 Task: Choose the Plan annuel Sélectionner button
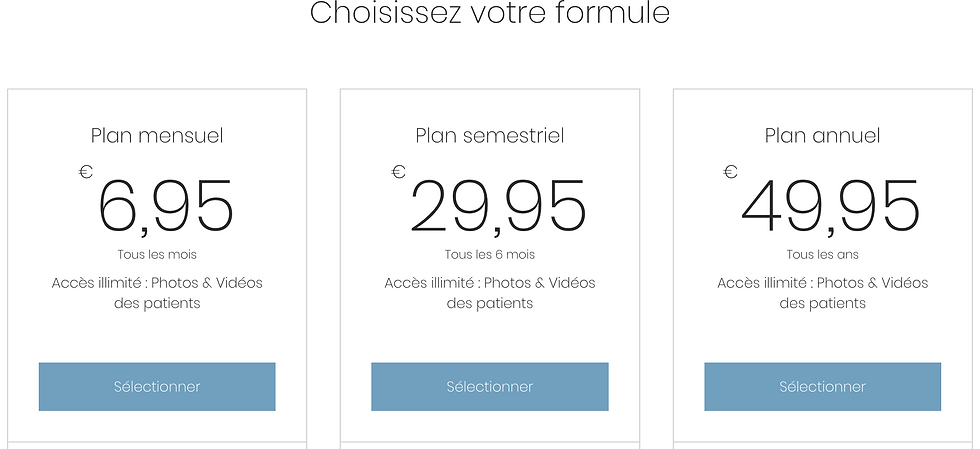(822, 387)
